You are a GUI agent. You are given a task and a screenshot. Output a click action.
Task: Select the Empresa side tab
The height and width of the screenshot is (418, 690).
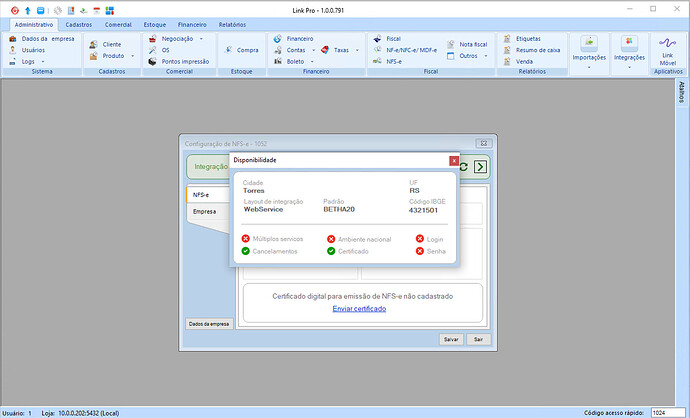pyautogui.click(x=205, y=212)
